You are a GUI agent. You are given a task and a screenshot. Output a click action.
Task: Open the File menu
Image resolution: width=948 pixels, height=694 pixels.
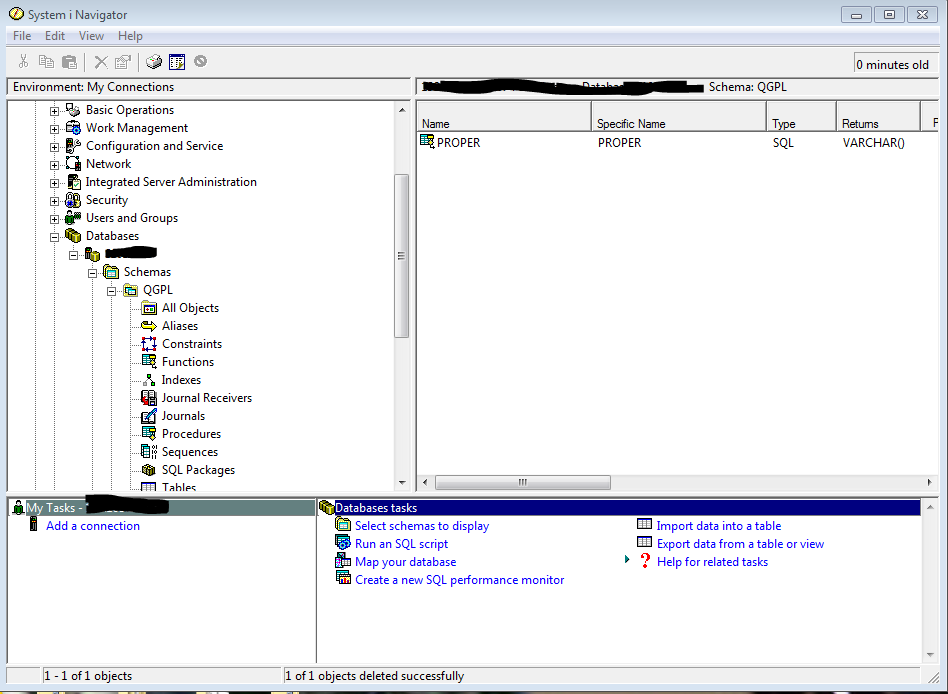[x=22, y=36]
